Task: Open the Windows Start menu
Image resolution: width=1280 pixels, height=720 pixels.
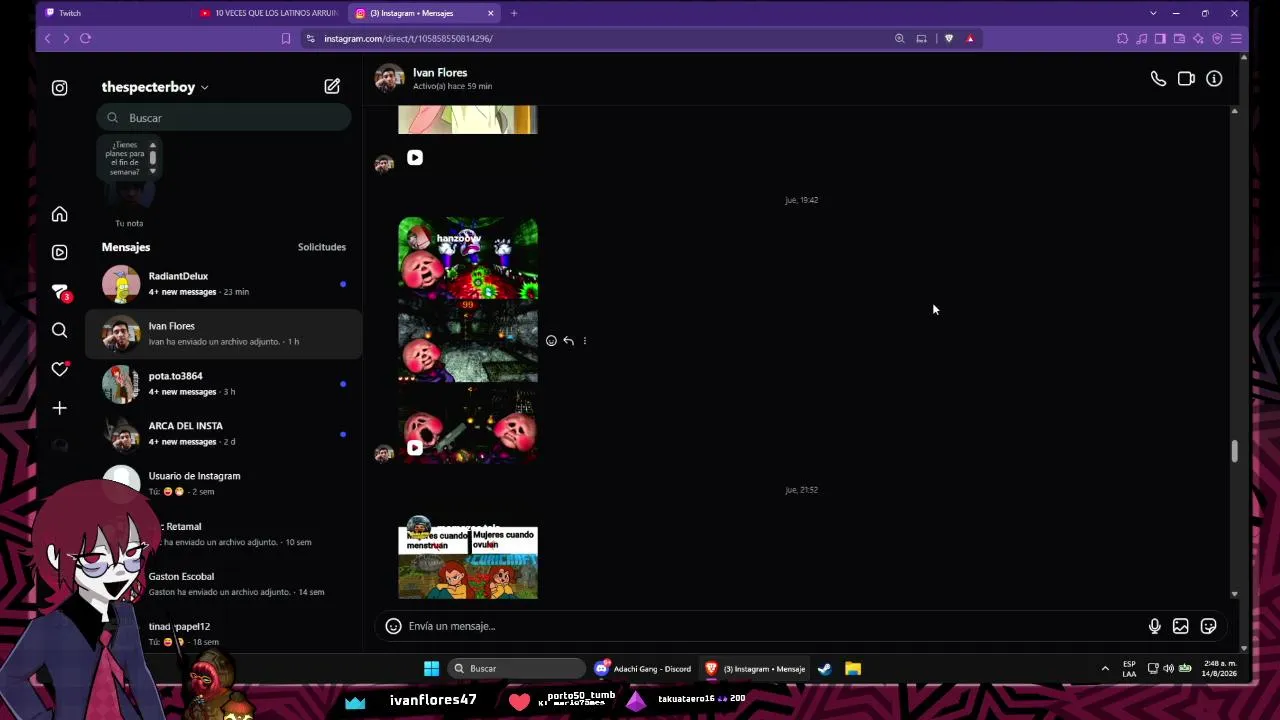Action: (431, 669)
